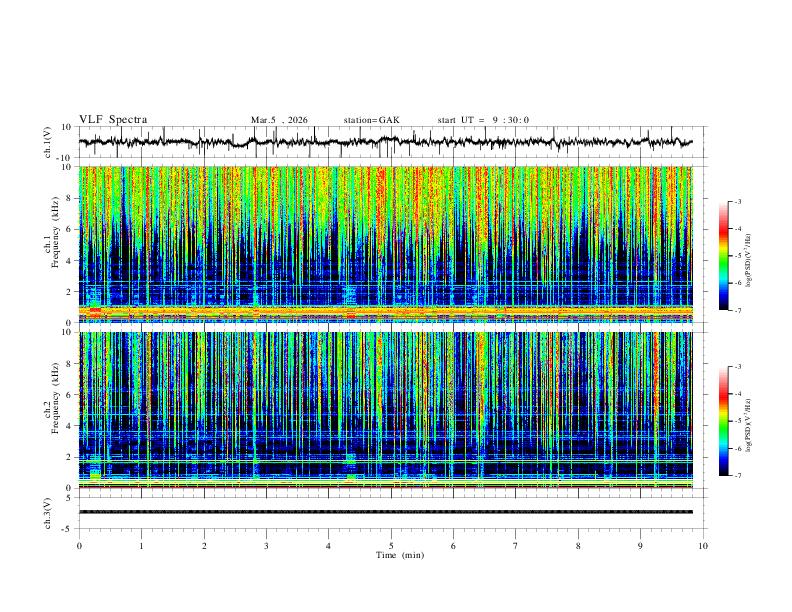Click time axis tick label "5"
The height and width of the screenshot is (612, 792).
coord(391,546)
